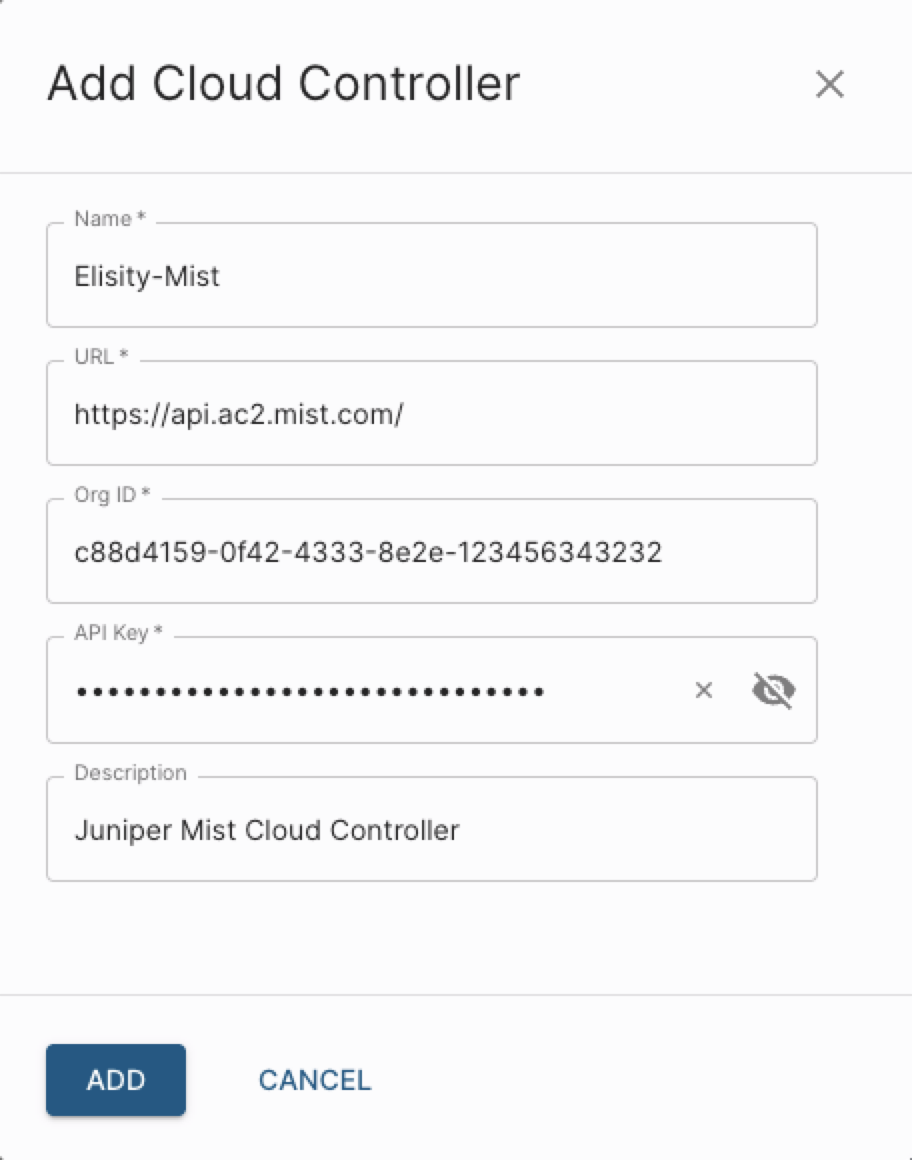Click the CANCEL button
Screen dimensions: 912x1160
point(315,1080)
